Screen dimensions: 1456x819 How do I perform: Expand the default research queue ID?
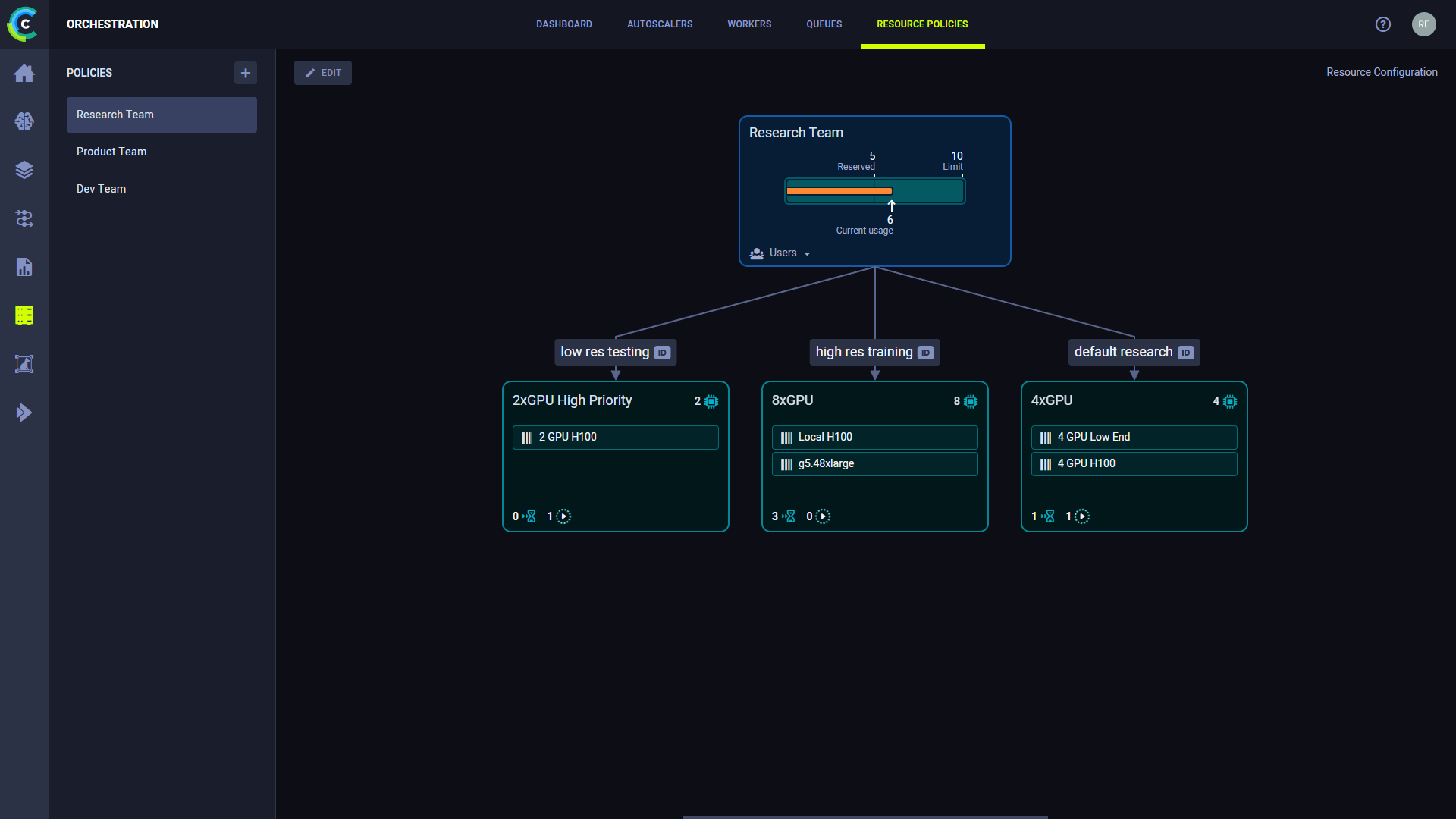pos(1186,352)
